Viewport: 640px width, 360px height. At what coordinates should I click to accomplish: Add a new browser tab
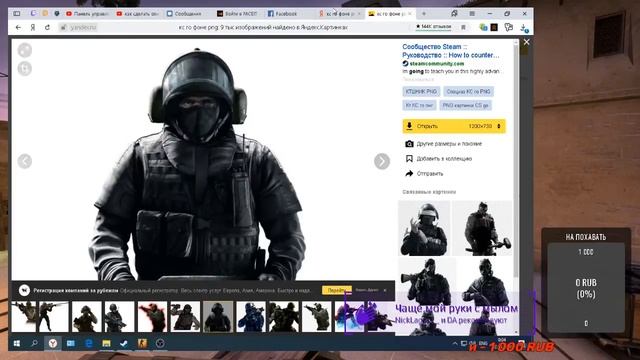pos(424,13)
